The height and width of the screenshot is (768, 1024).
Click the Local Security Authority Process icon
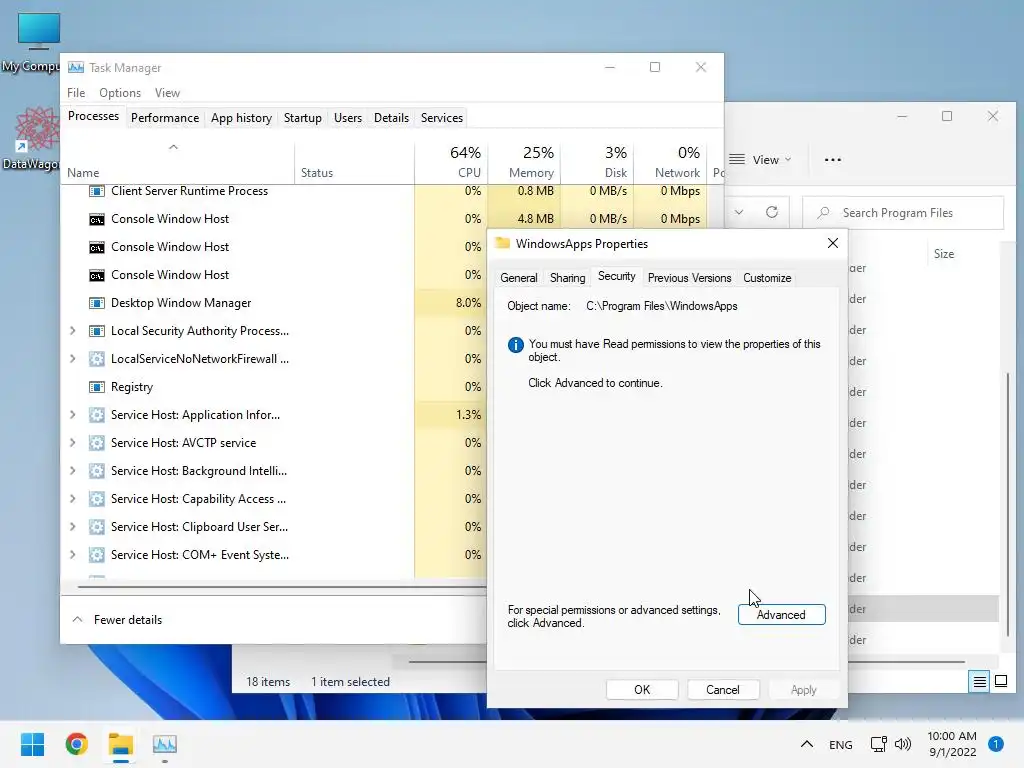point(97,331)
